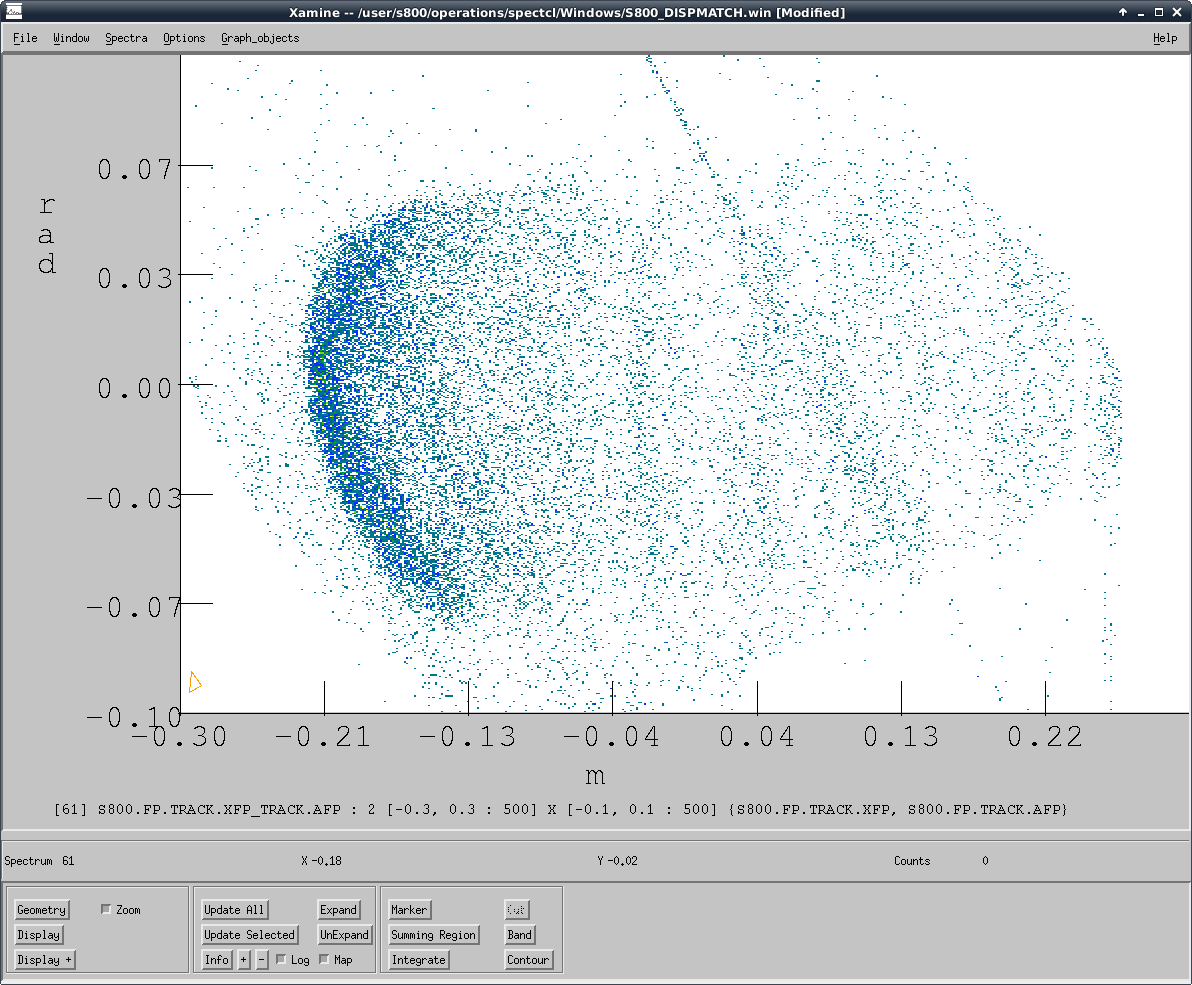Click the plus button beside Info
1192x985 pixels.
point(243,960)
